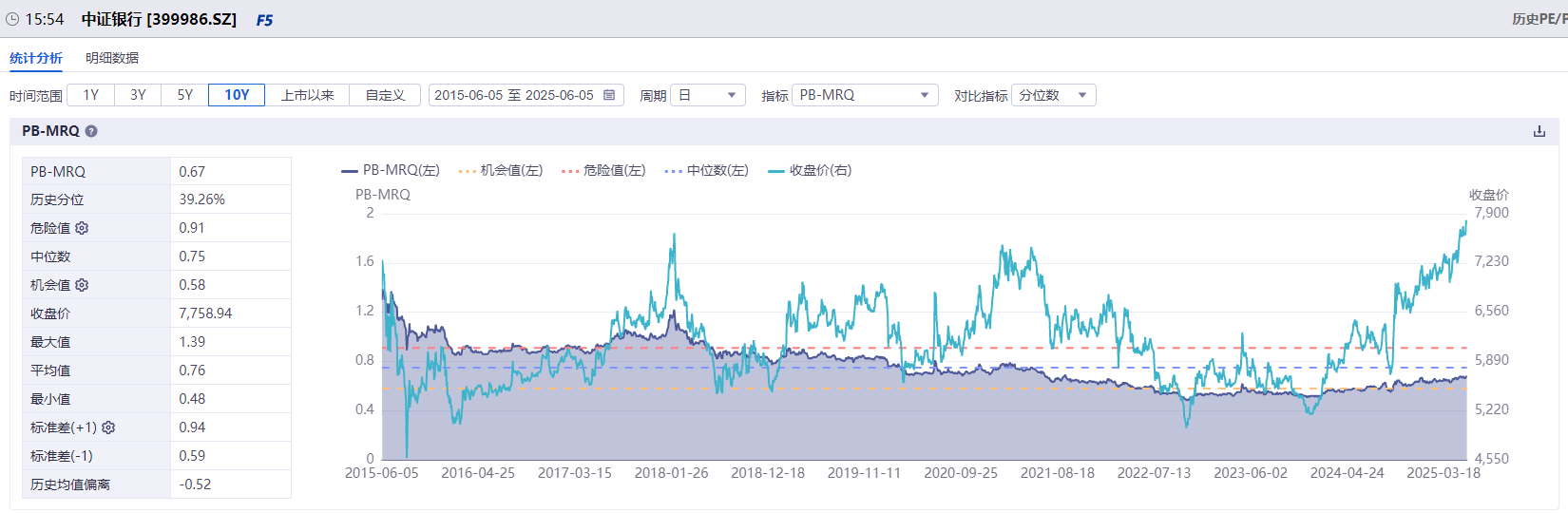Switch to the 统计分析 tab

[36, 58]
